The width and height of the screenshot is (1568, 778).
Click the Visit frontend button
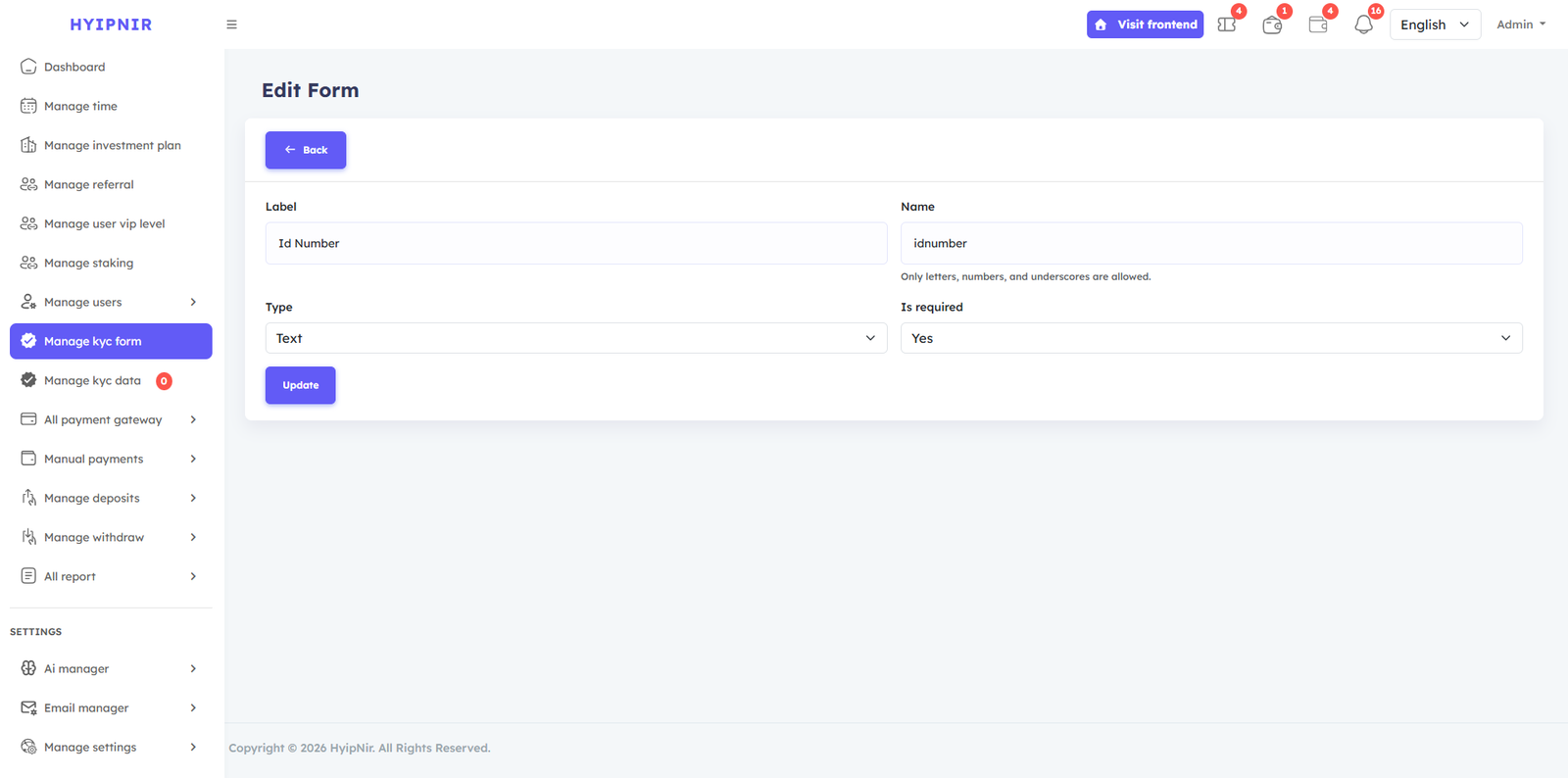1145,24
